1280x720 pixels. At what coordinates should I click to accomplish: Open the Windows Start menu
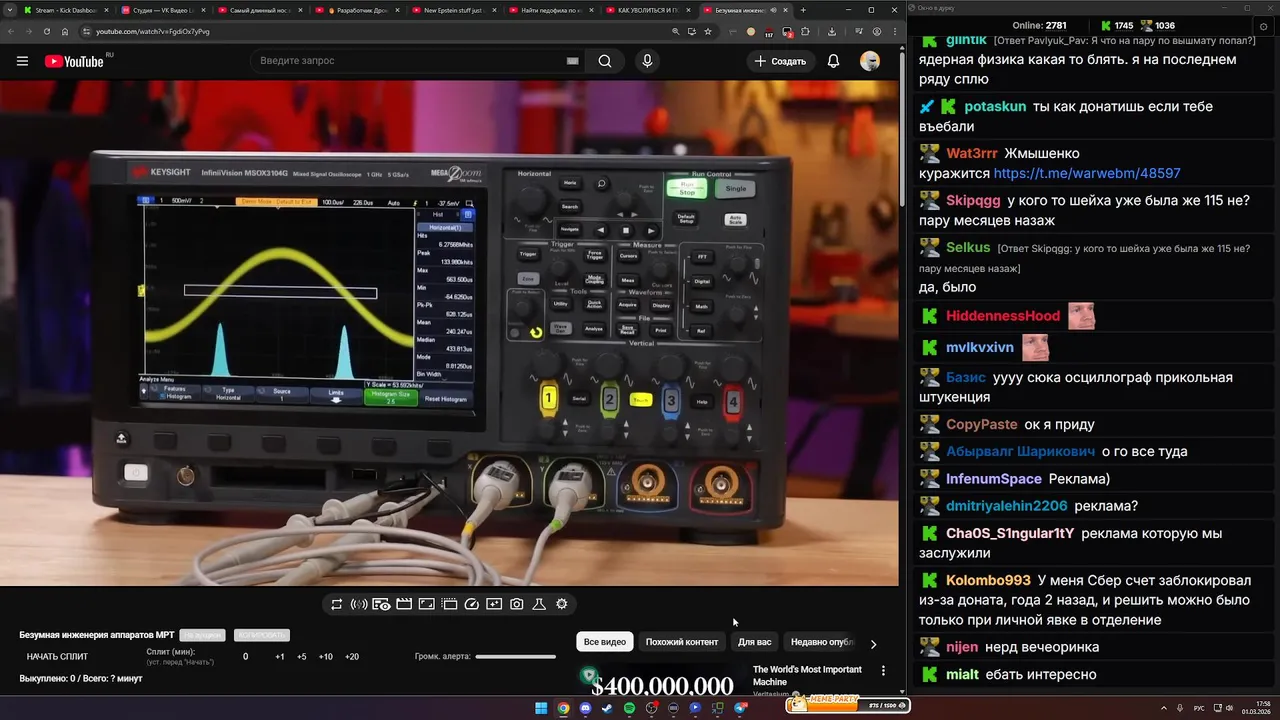coord(541,708)
